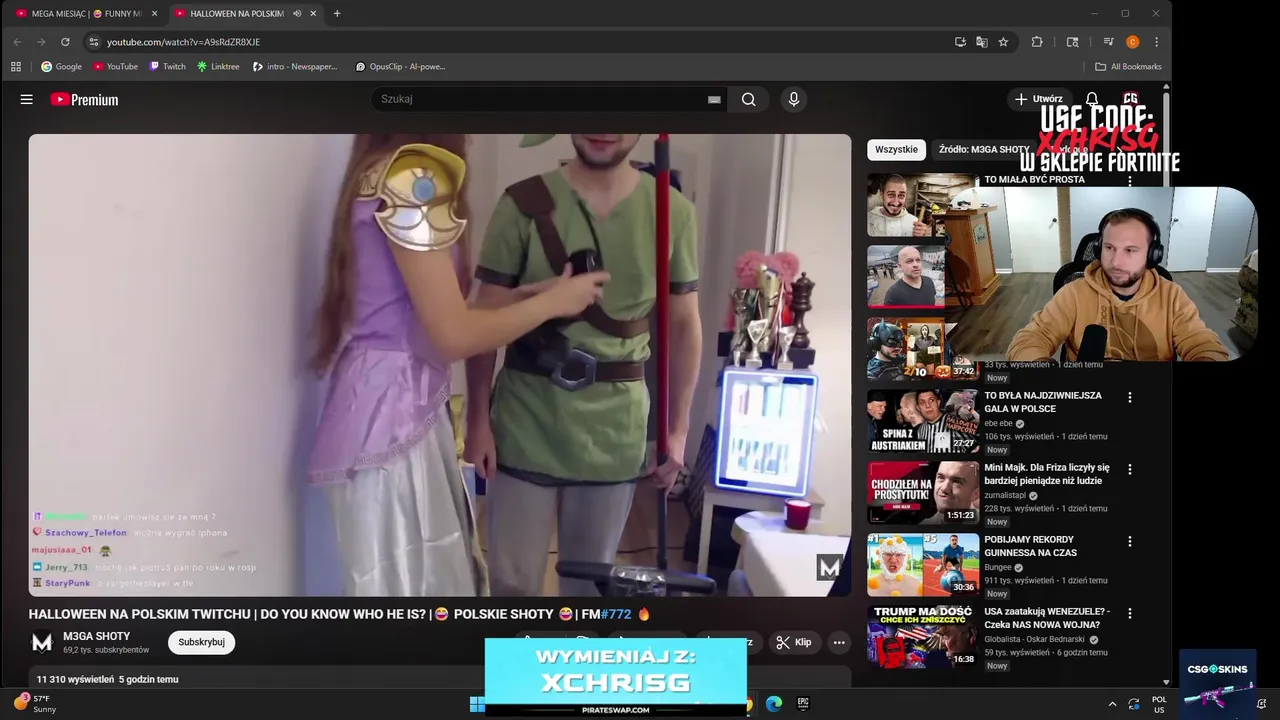
Task: Click the Mini Majk video title
Action: pyautogui.click(x=1047, y=474)
